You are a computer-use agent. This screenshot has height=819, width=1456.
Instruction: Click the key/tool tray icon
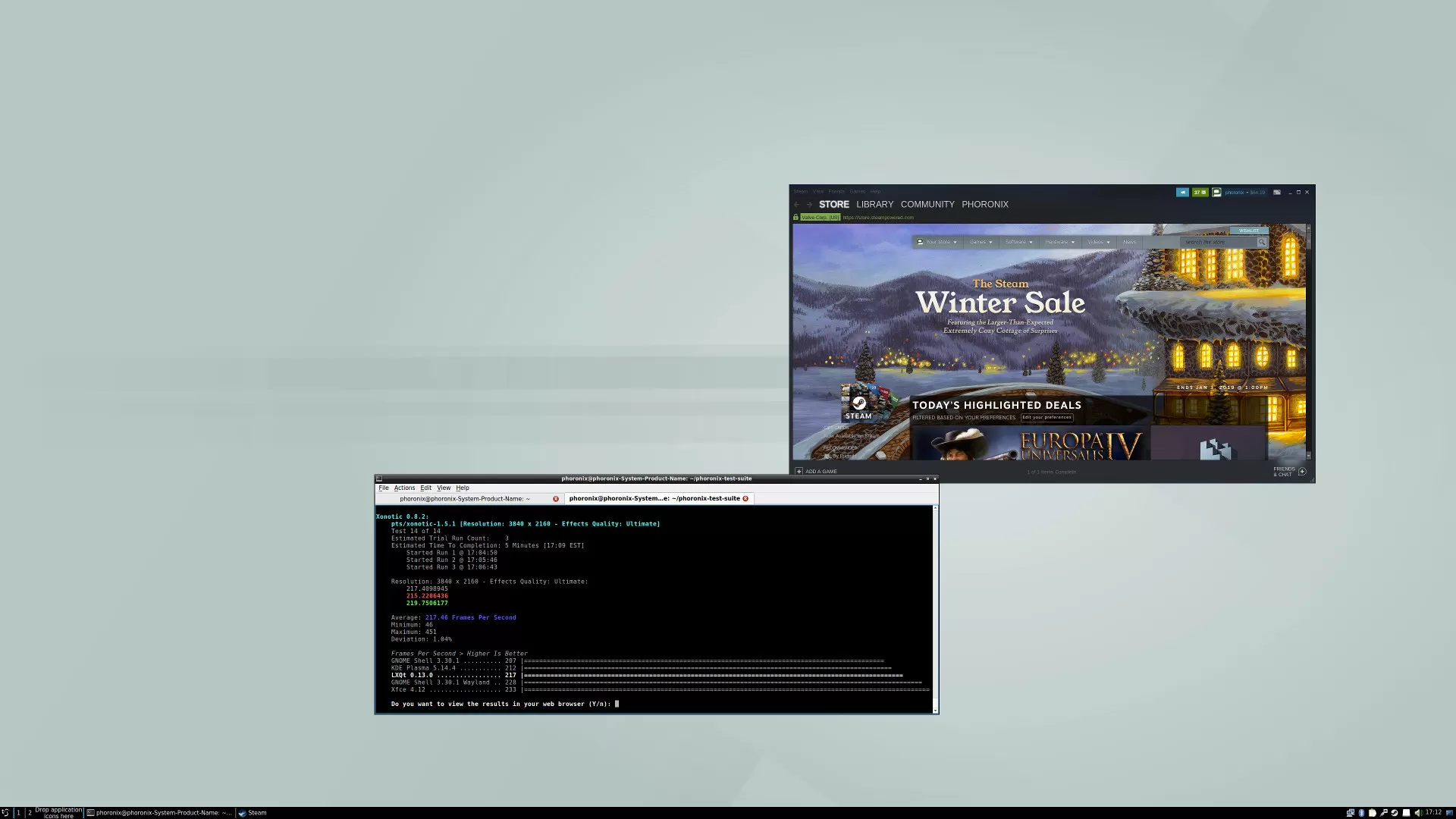[1383, 813]
